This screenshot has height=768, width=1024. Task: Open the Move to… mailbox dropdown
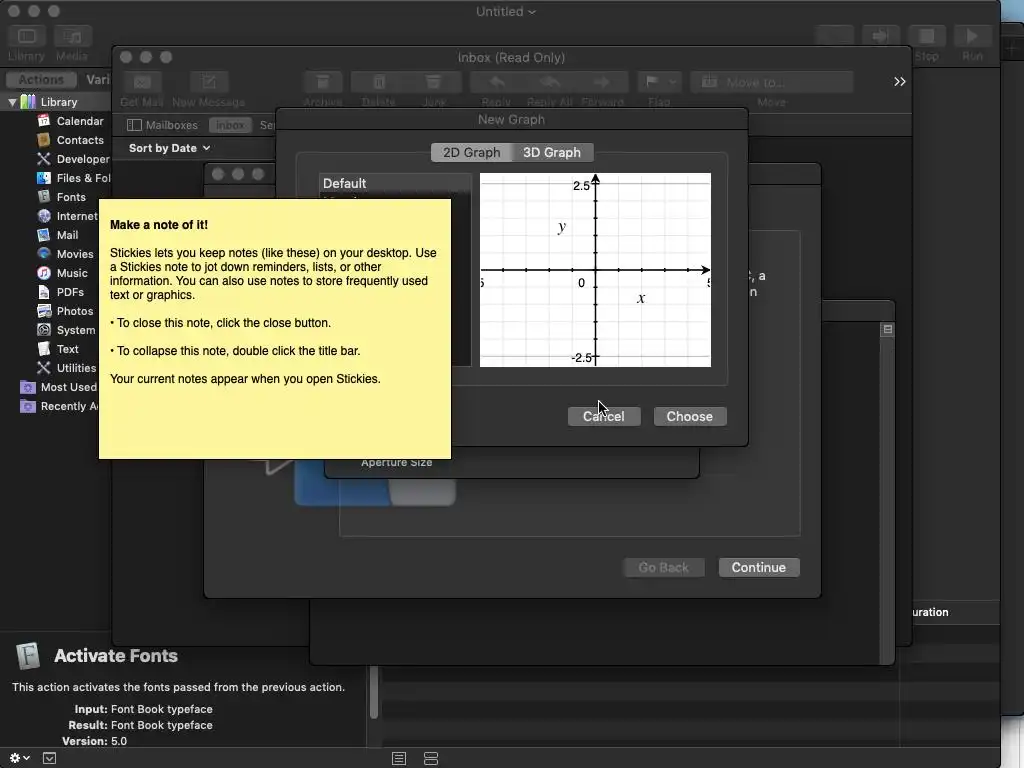772,82
